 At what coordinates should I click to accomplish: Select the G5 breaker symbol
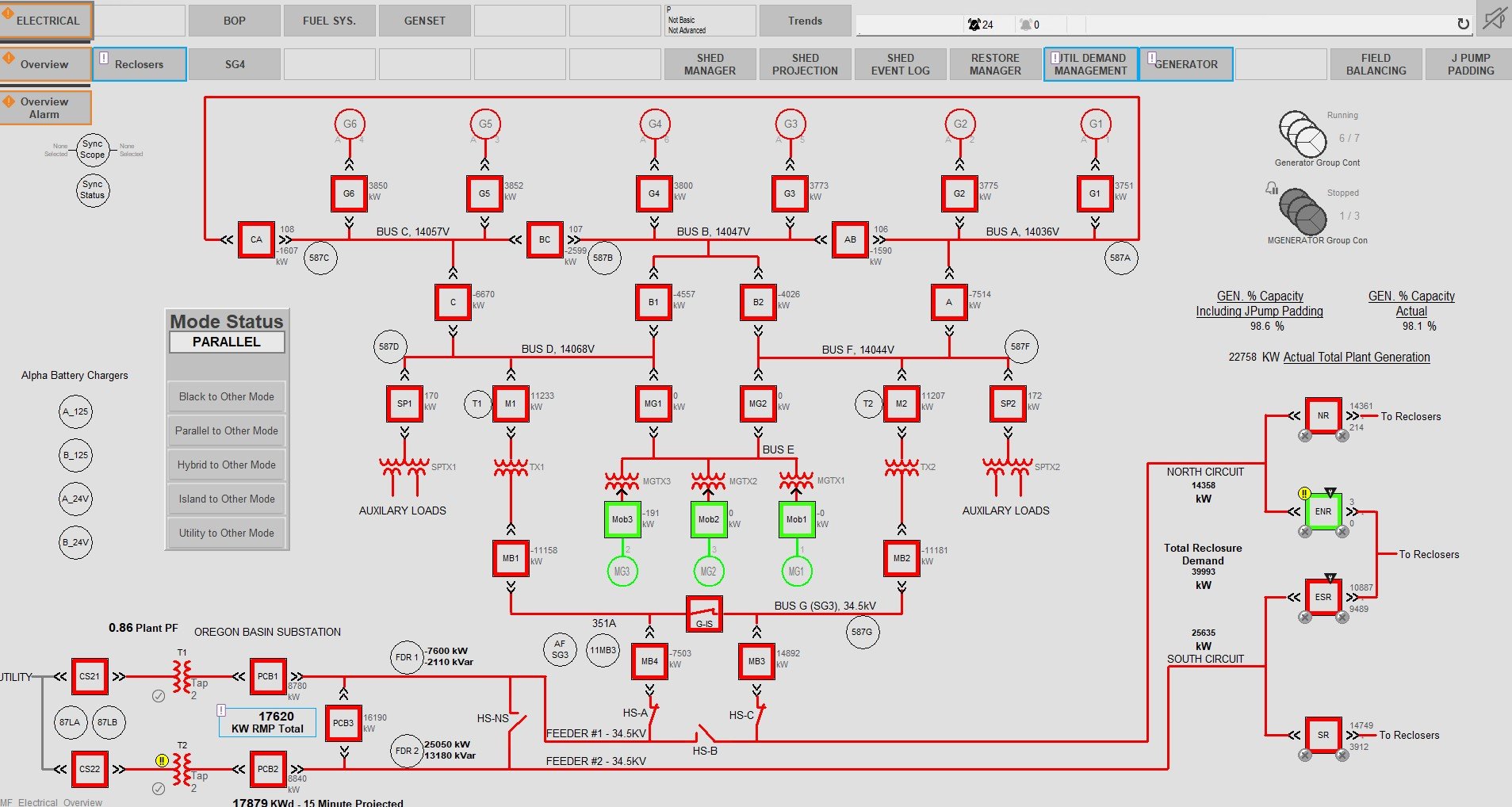point(484,193)
